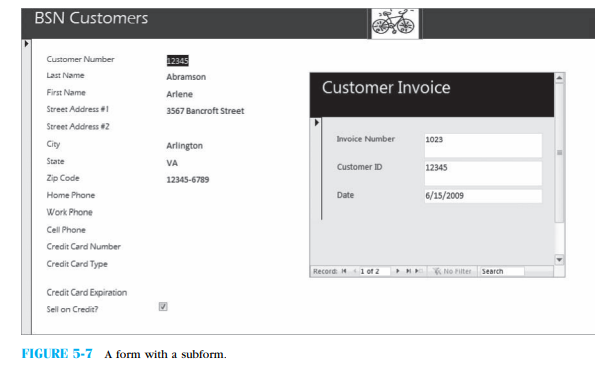Click the Invoice Number label in subform
Image resolution: width=605 pixels, height=369 pixels.
(365, 139)
